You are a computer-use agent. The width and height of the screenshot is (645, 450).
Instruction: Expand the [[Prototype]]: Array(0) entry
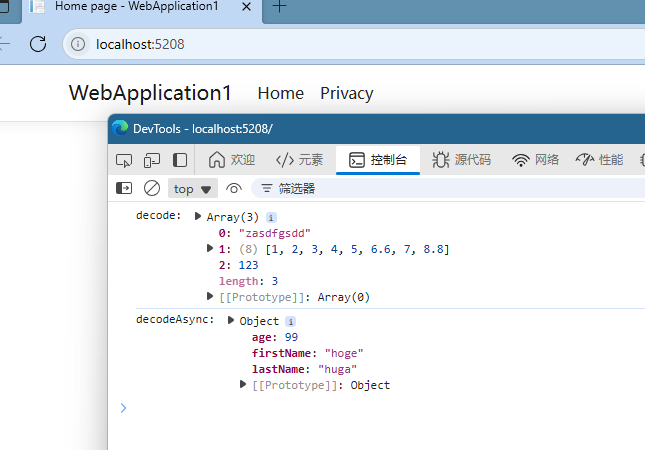pos(210,297)
